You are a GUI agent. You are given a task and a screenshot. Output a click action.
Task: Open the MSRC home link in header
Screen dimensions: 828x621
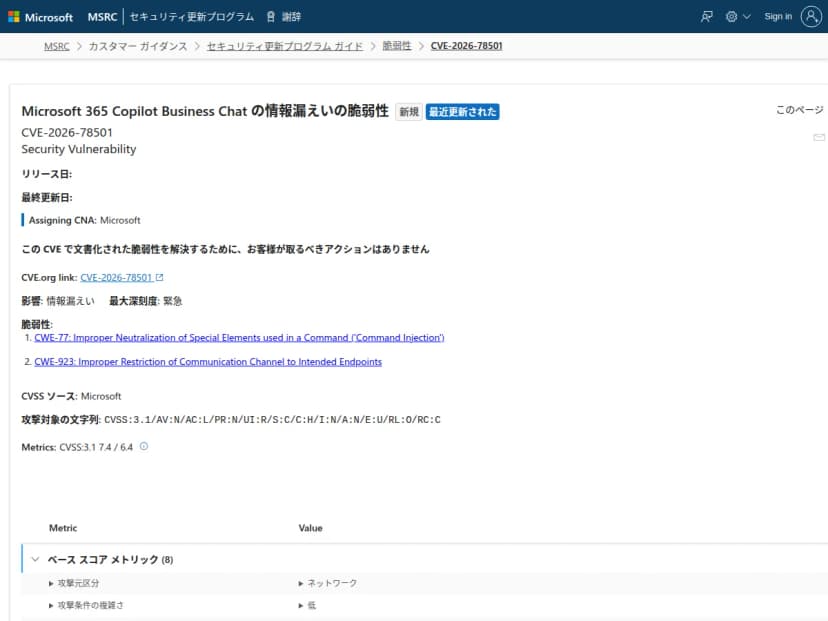coord(102,17)
